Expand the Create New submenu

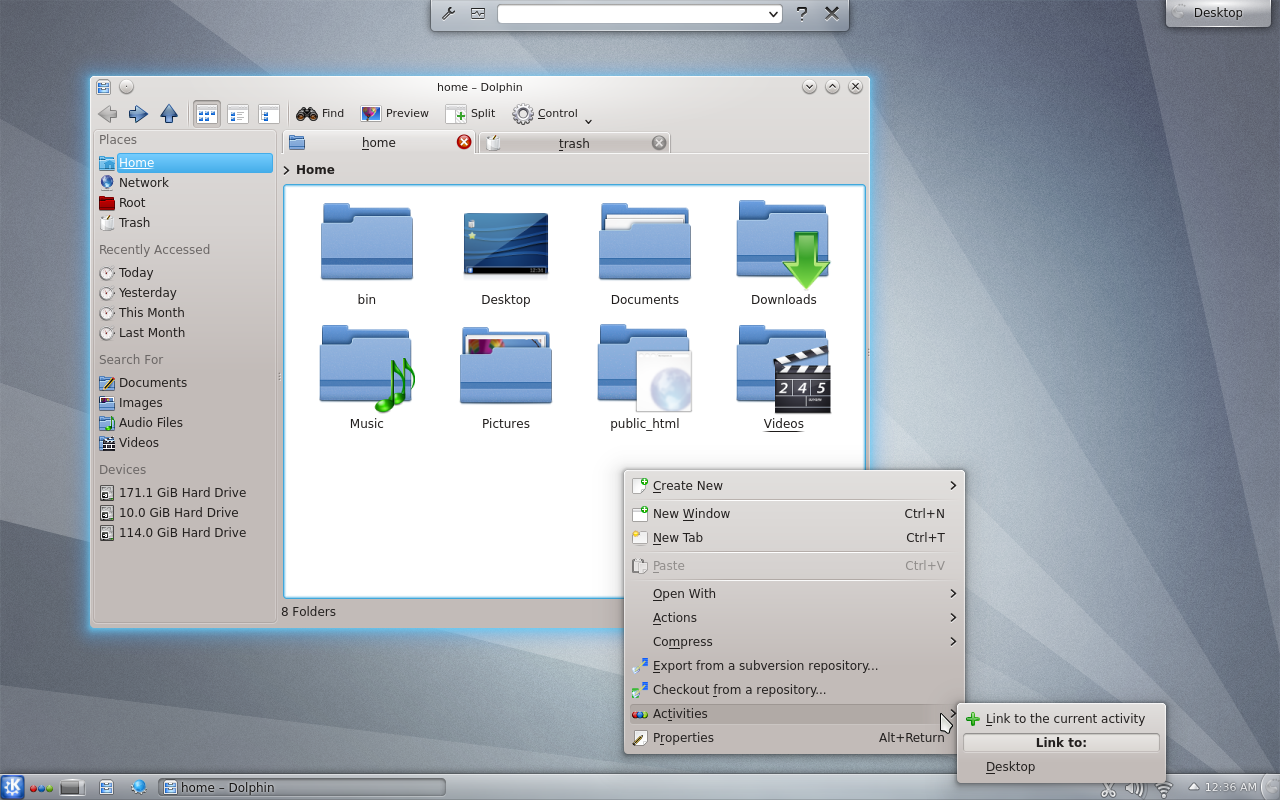point(687,485)
